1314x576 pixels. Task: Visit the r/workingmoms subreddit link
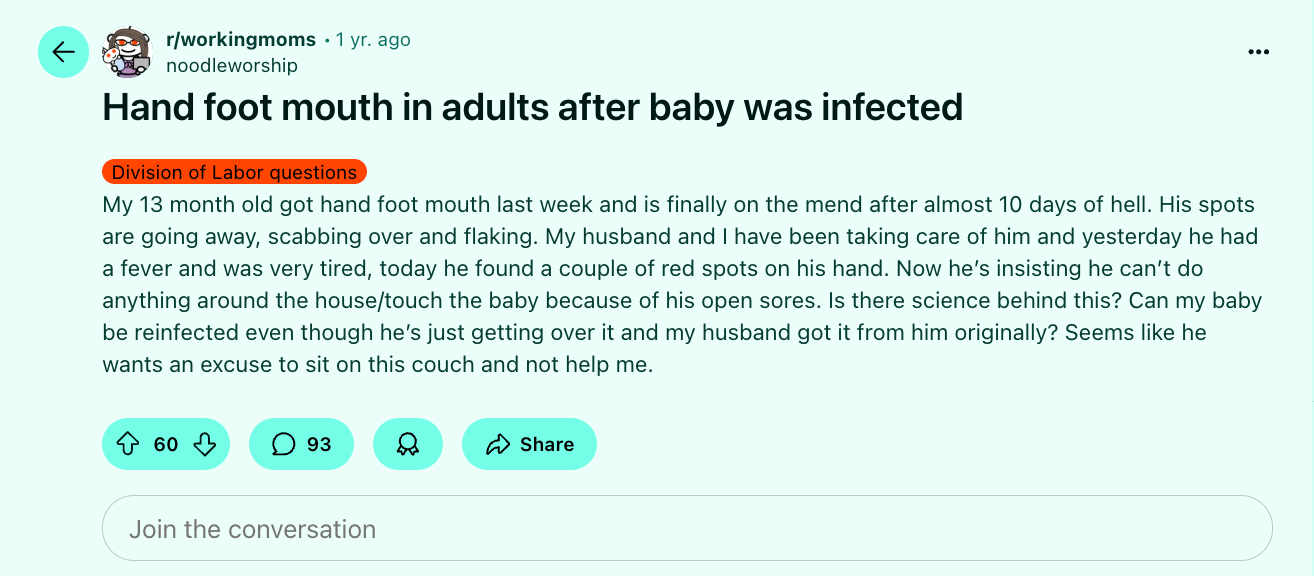point(241,40)
